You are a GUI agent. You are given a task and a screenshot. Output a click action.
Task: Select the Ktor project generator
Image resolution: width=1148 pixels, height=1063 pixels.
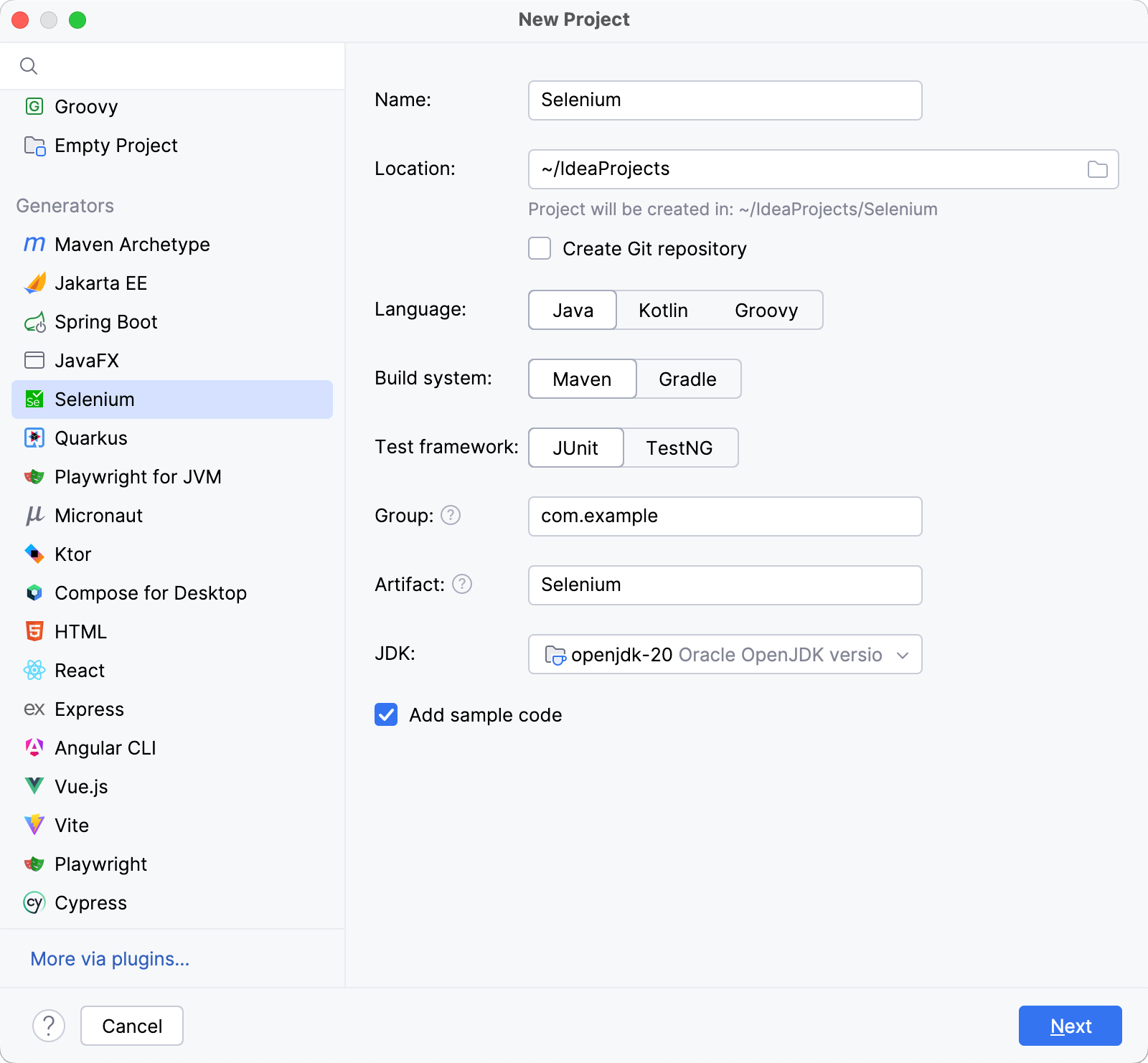[72, 554]
